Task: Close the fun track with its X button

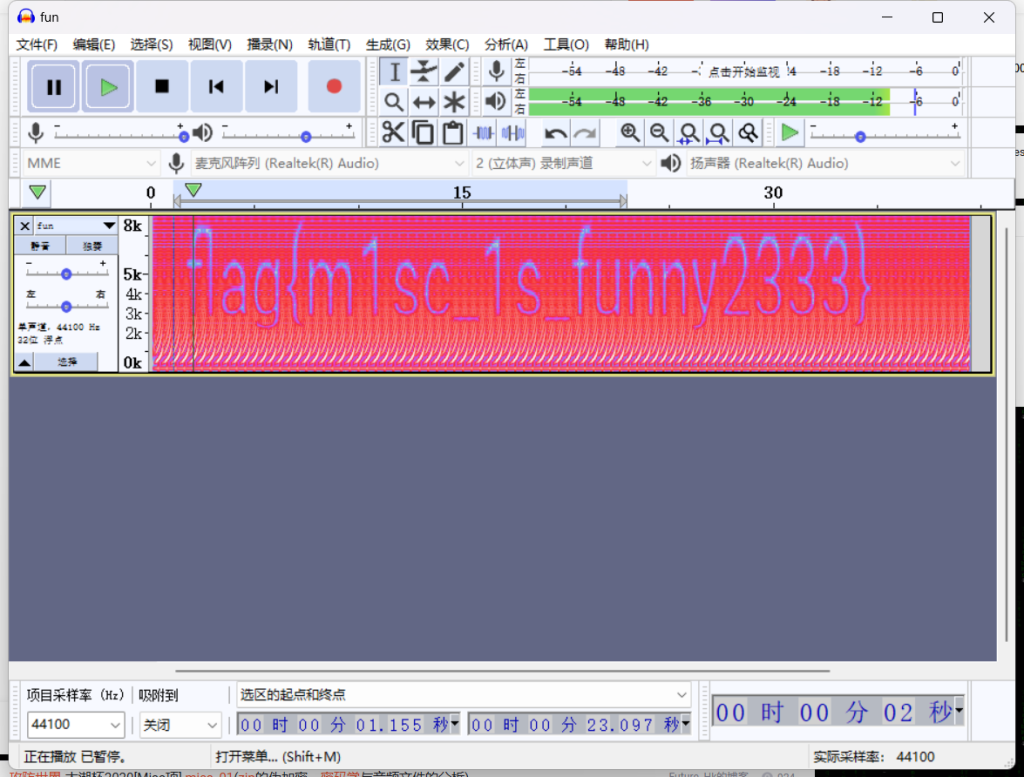Action: click(25, 226)
